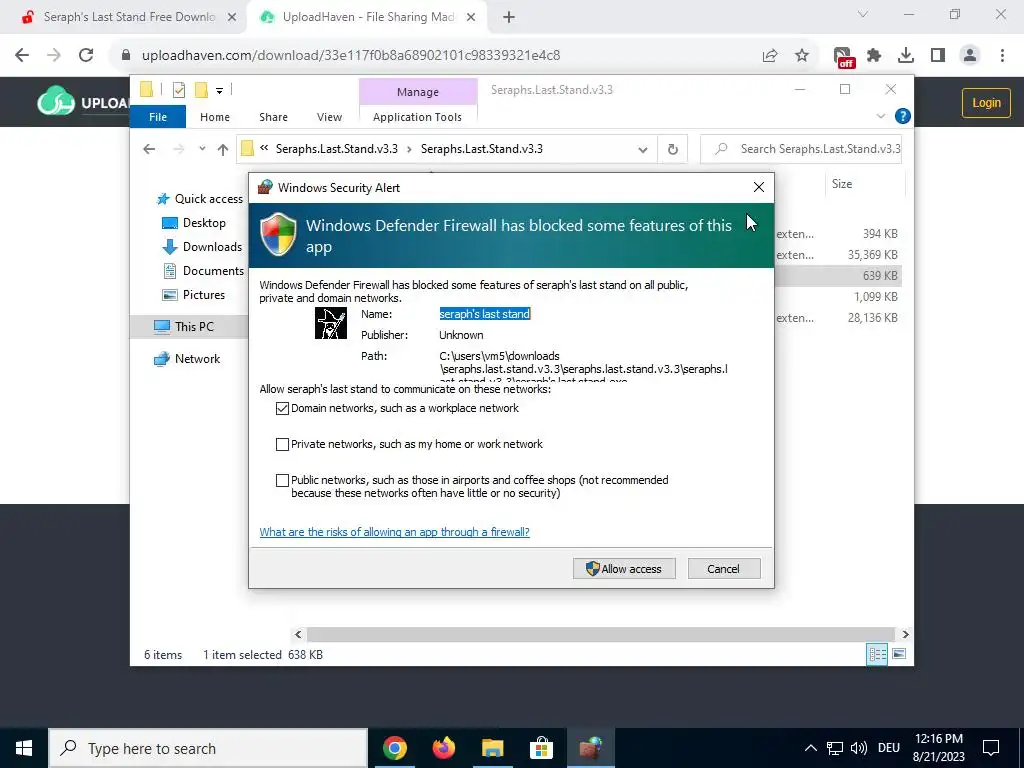Click the UploadHaven logo
Viewport: 1024px width, 768px height.
pos(84,101)
